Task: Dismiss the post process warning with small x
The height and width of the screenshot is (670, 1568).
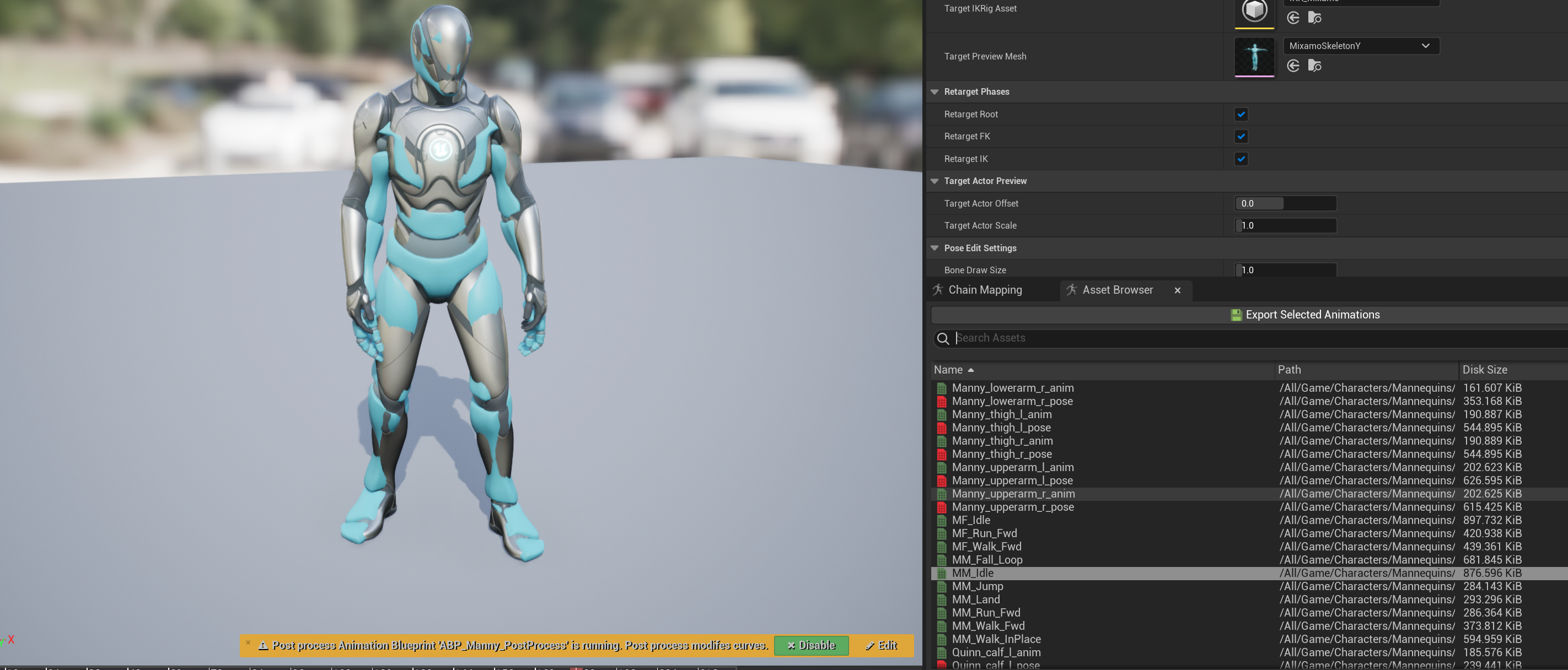Action: (248, 642)
